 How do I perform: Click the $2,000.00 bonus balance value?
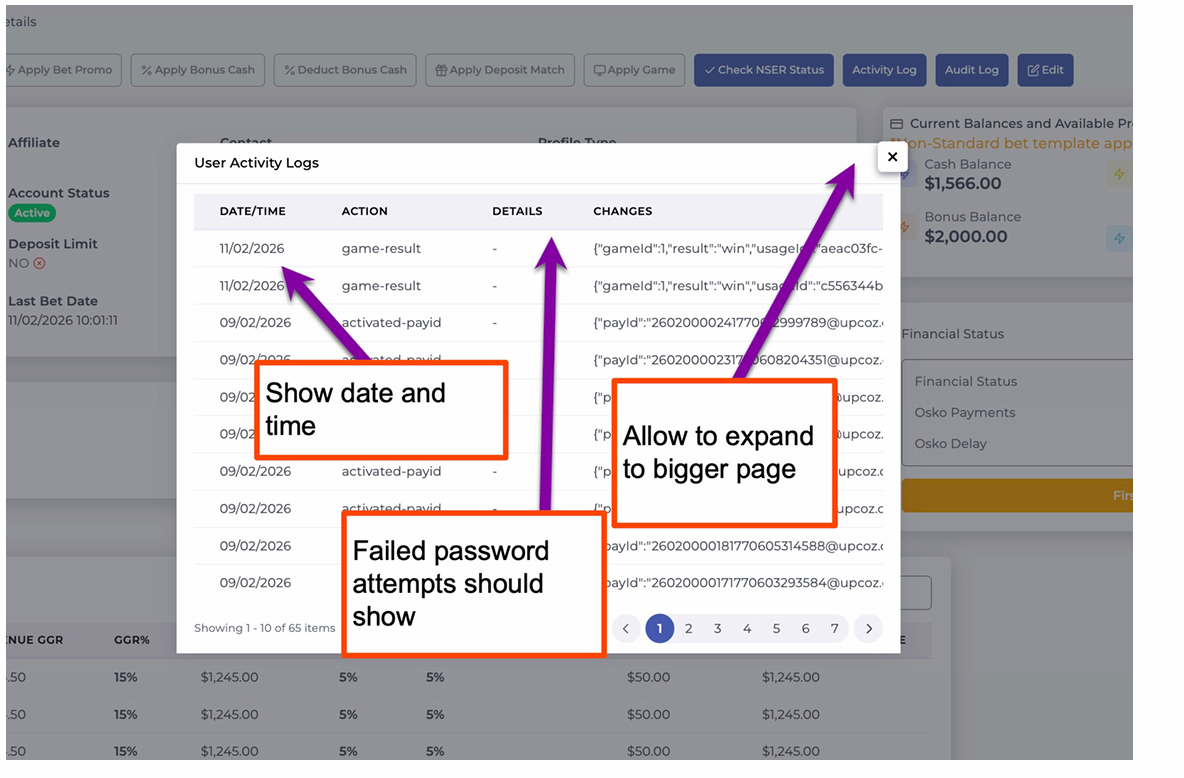[965, 236]
